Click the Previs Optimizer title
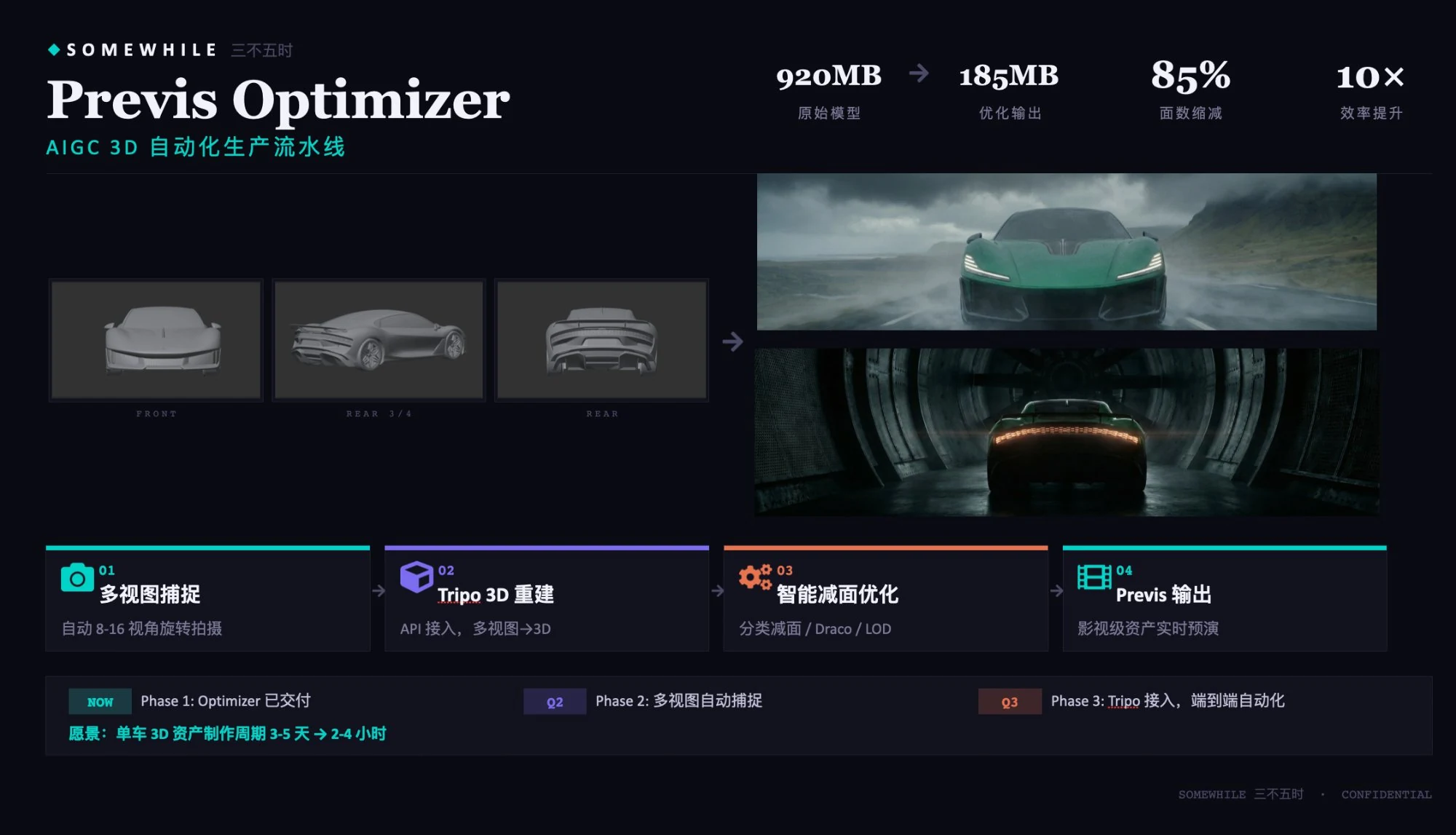This screenshot has height=835, width=1456. [278, 100]
